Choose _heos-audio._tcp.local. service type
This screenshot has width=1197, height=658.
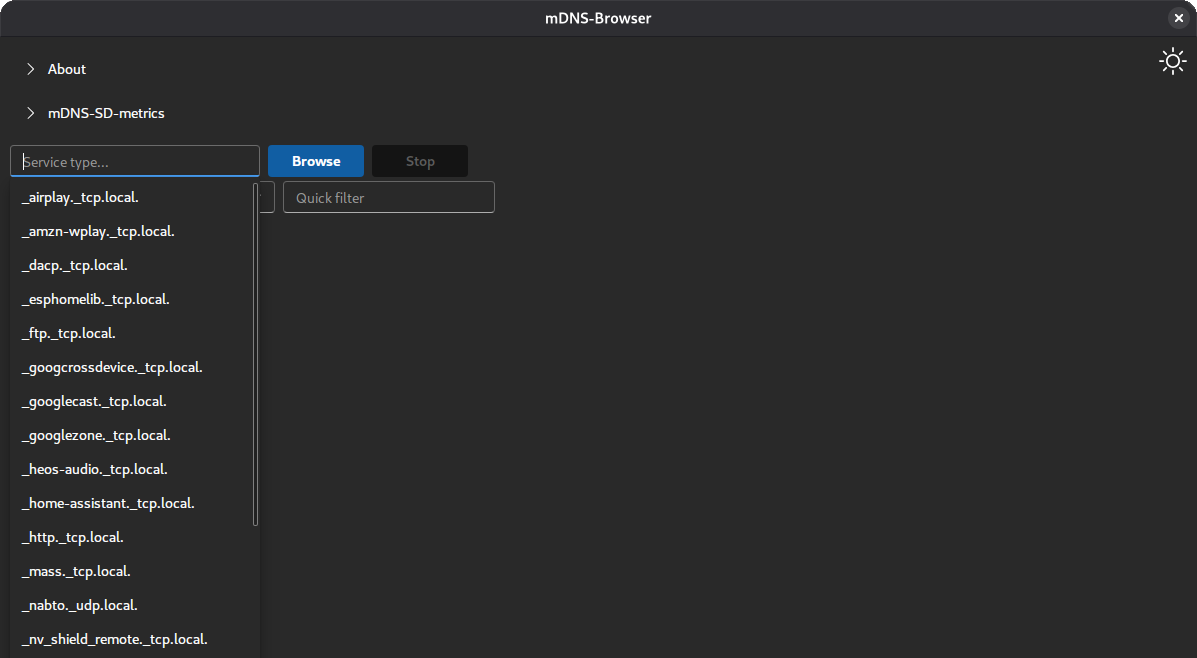94,469
